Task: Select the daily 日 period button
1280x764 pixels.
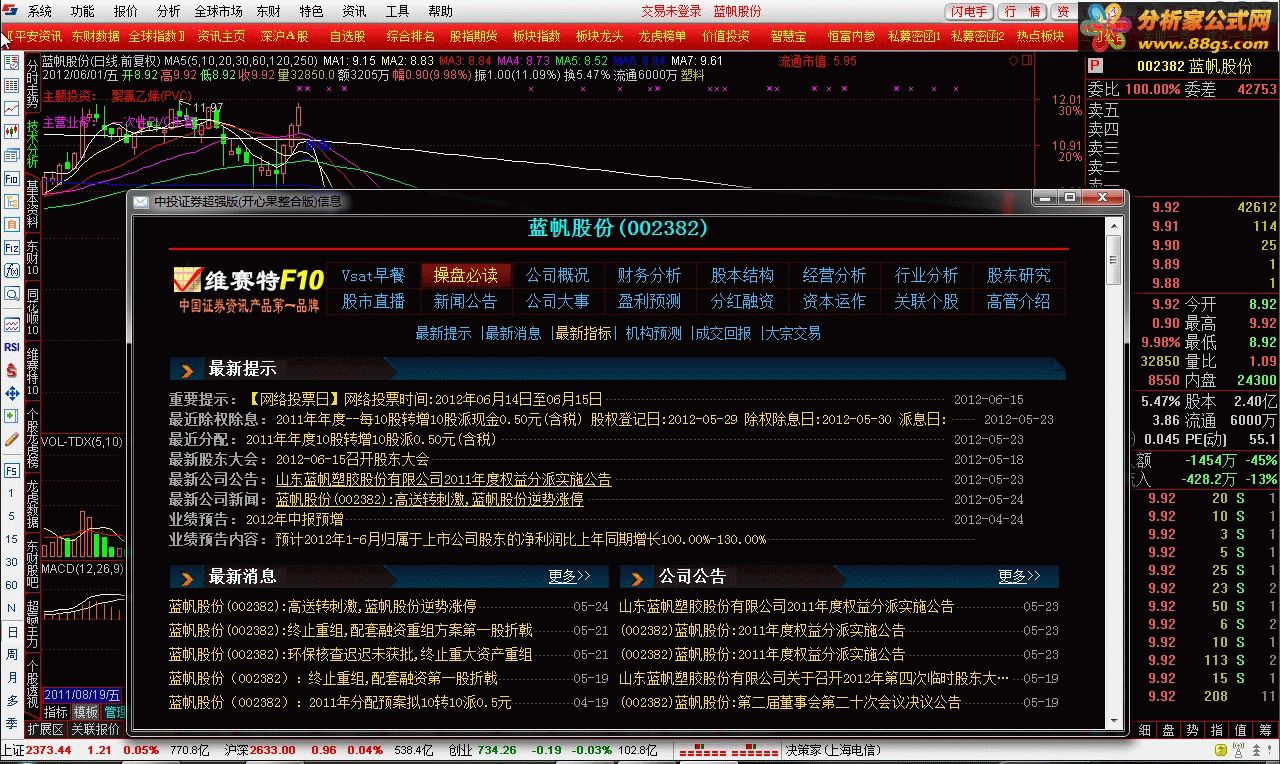Action: (12, 632)
